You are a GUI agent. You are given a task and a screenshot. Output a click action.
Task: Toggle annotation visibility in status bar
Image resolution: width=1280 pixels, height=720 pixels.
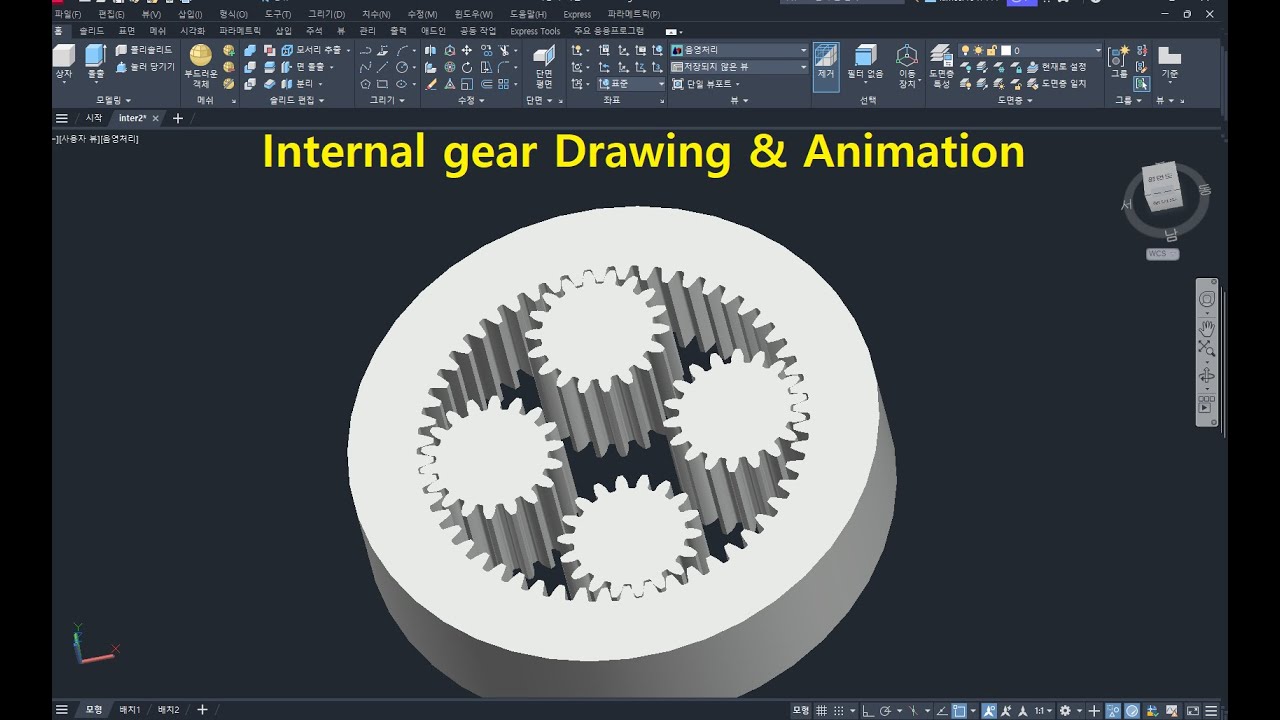pyautogui.click(x=988, y=710)
